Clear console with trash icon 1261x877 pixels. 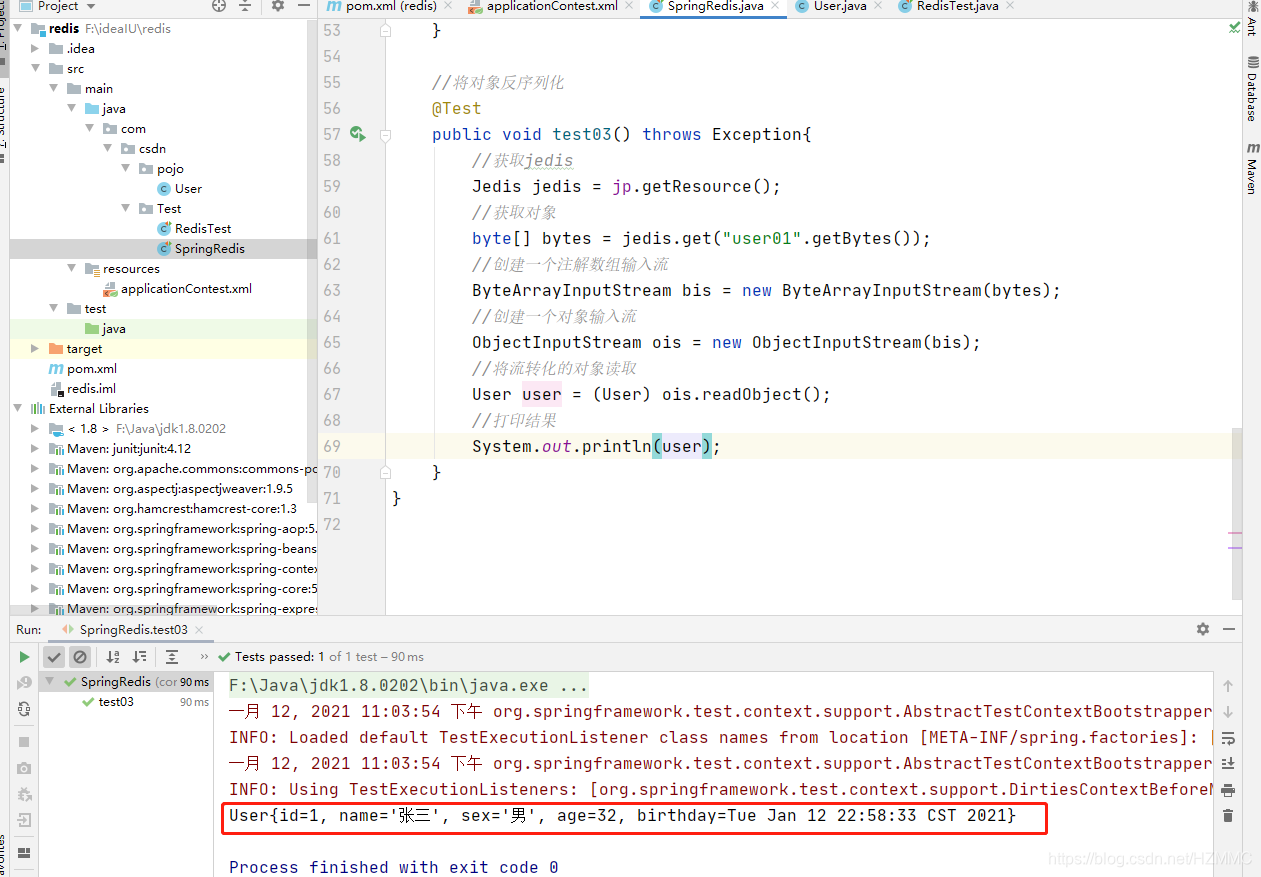click(1228, 816)
